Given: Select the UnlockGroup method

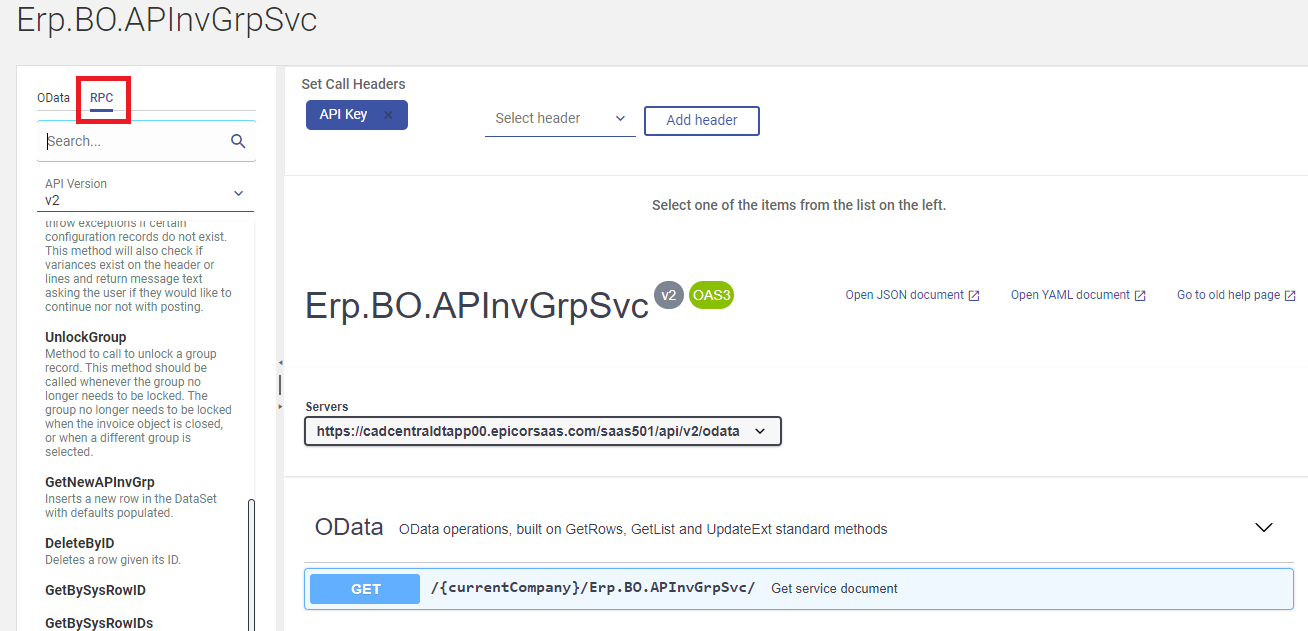Looking at the screenshot, I should tap(86, 337).
